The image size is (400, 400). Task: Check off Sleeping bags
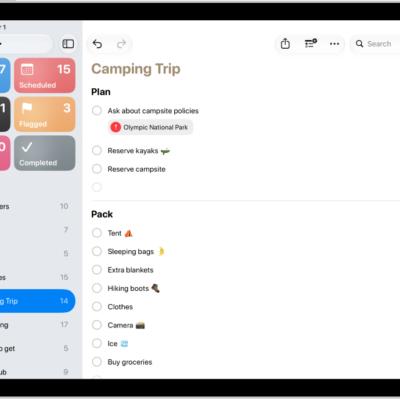(x=97, y=251)
